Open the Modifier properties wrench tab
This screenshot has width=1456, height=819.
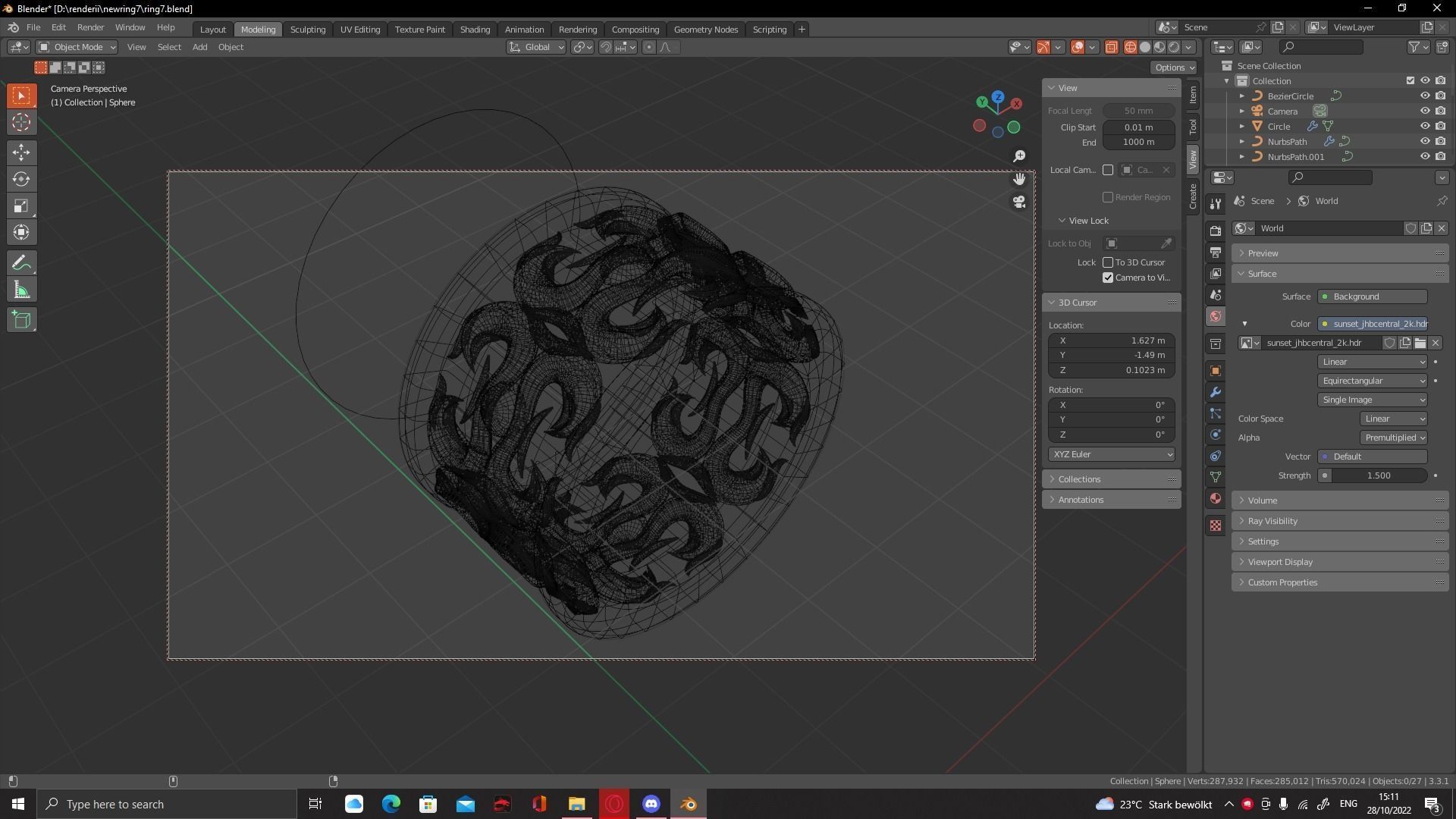point(1216,392)
